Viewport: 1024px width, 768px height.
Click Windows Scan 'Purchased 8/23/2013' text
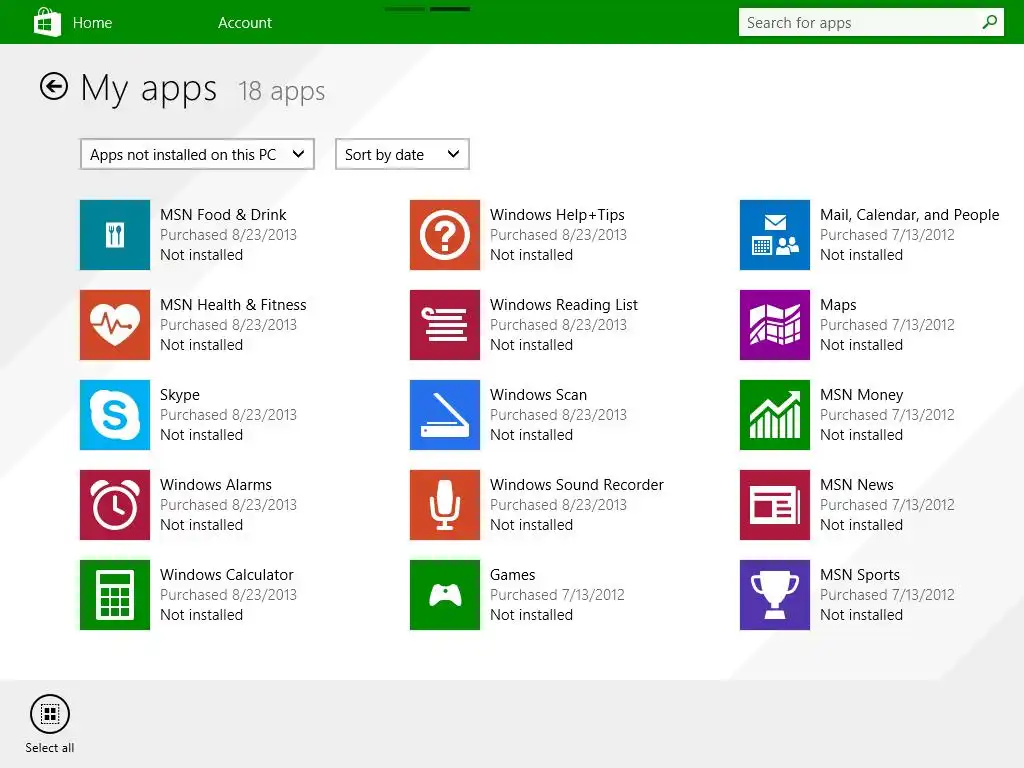(558, 415)
